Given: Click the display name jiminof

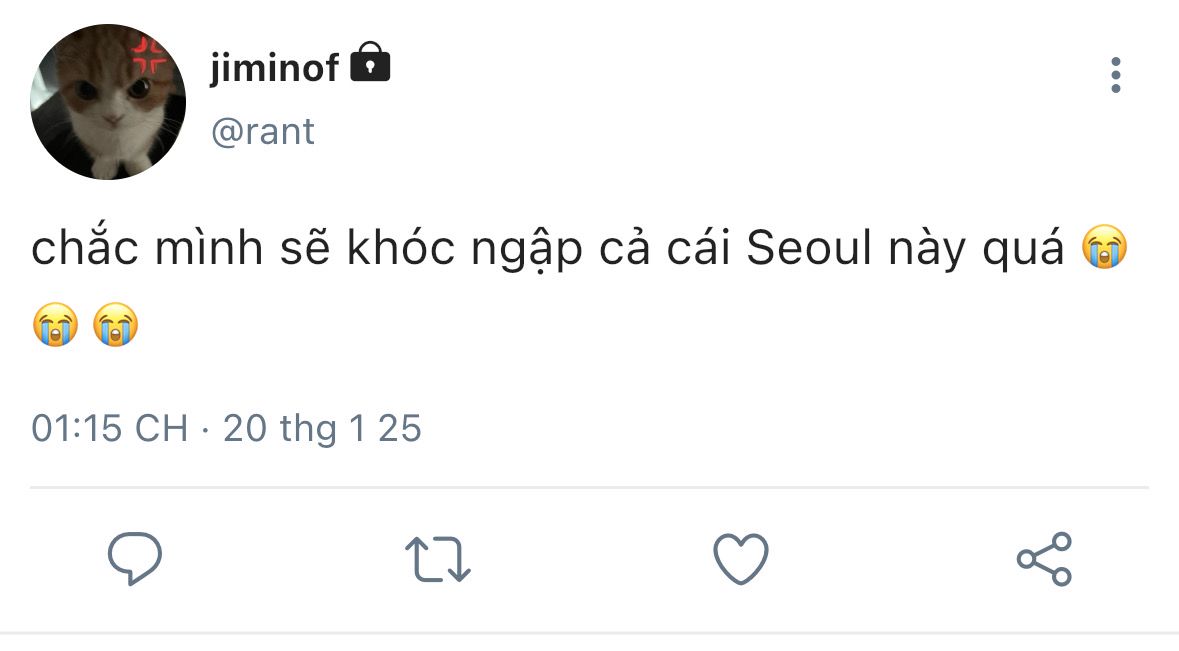Looking at the screenshot, I should pyautogui.click(x=274, y=67).
